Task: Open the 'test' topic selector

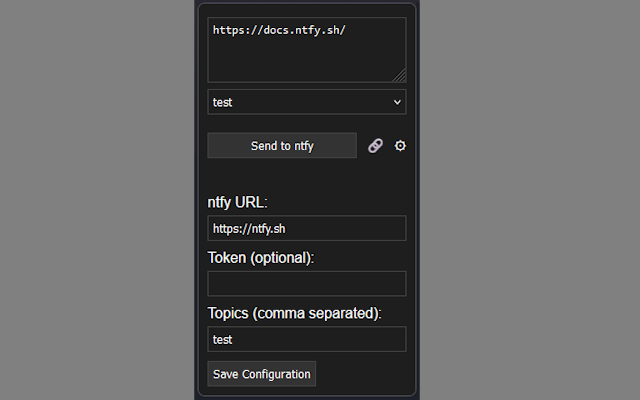Action: click(x=306, y=102)
